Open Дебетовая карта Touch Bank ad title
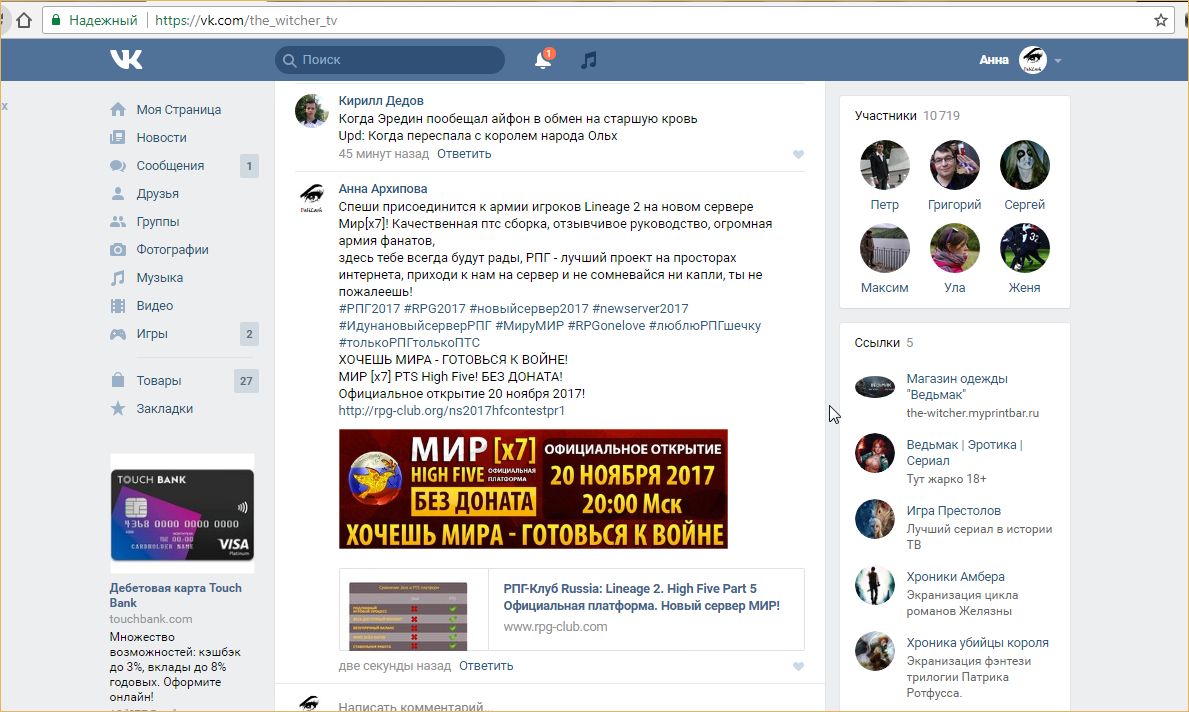The image size is (1189, 712). coord(175,595)
